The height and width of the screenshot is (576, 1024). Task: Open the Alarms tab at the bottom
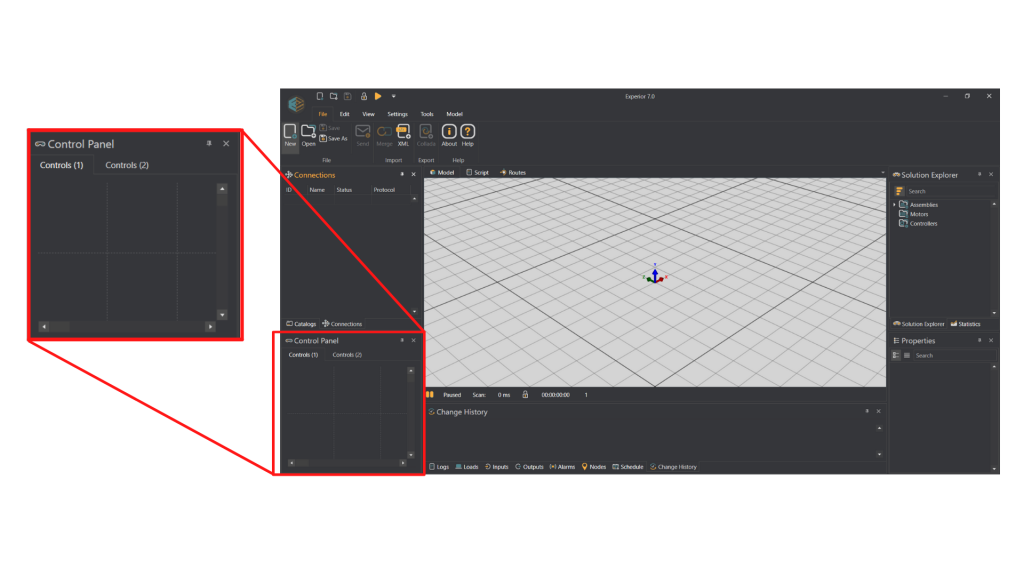(x=562, y=467)
